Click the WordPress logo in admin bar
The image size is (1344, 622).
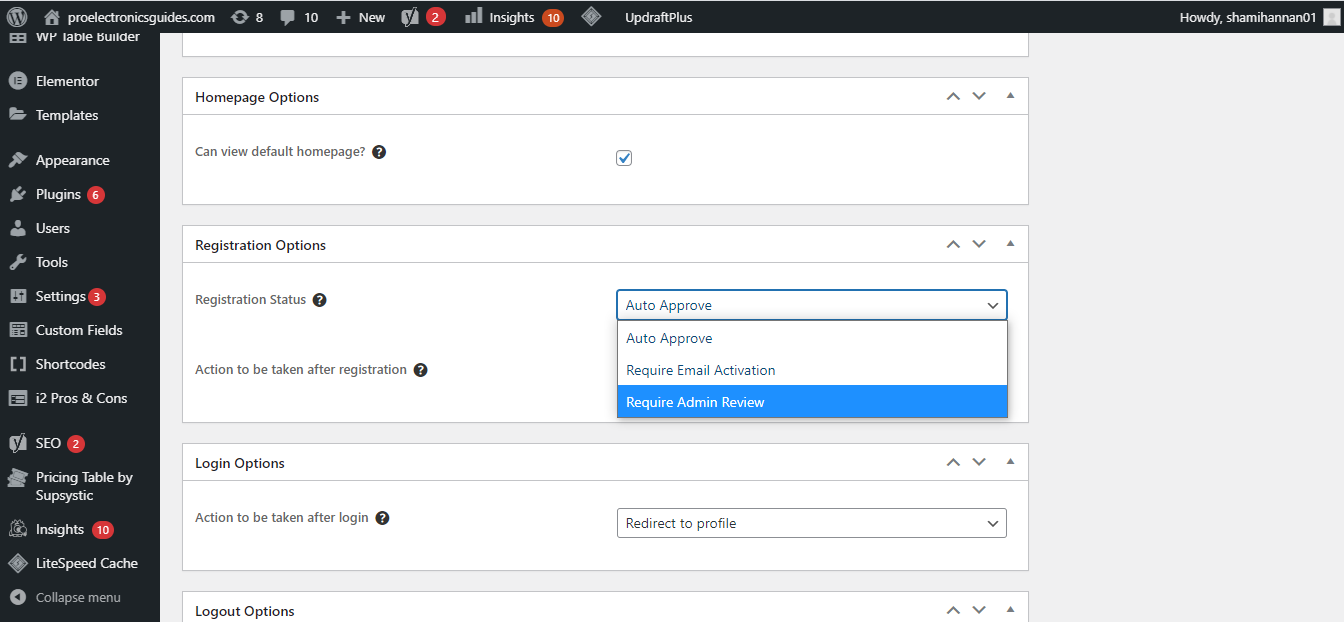[17, 17]
